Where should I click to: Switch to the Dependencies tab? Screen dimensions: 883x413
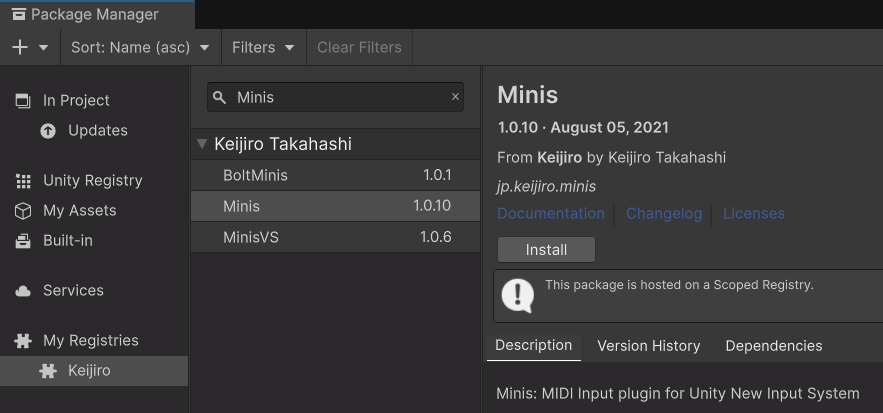click(774, 346)
